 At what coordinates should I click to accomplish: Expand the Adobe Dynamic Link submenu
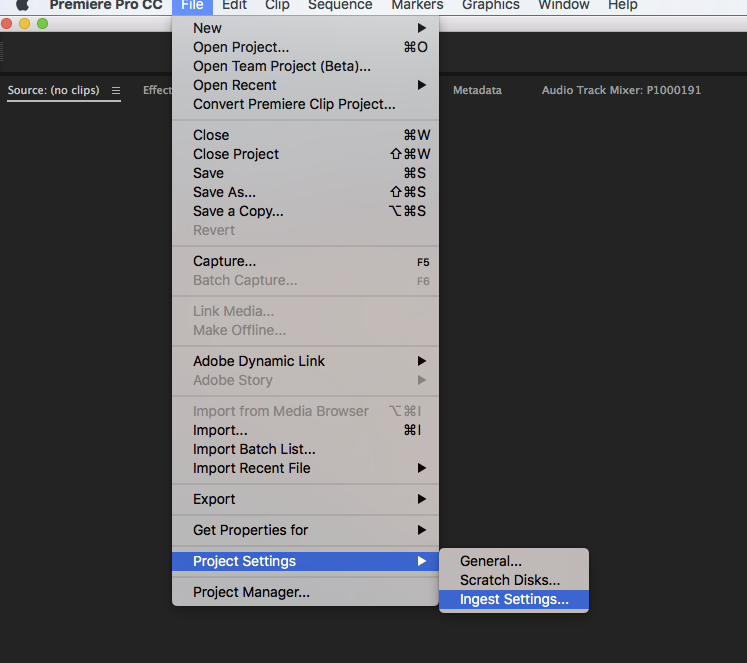[305, 362]
